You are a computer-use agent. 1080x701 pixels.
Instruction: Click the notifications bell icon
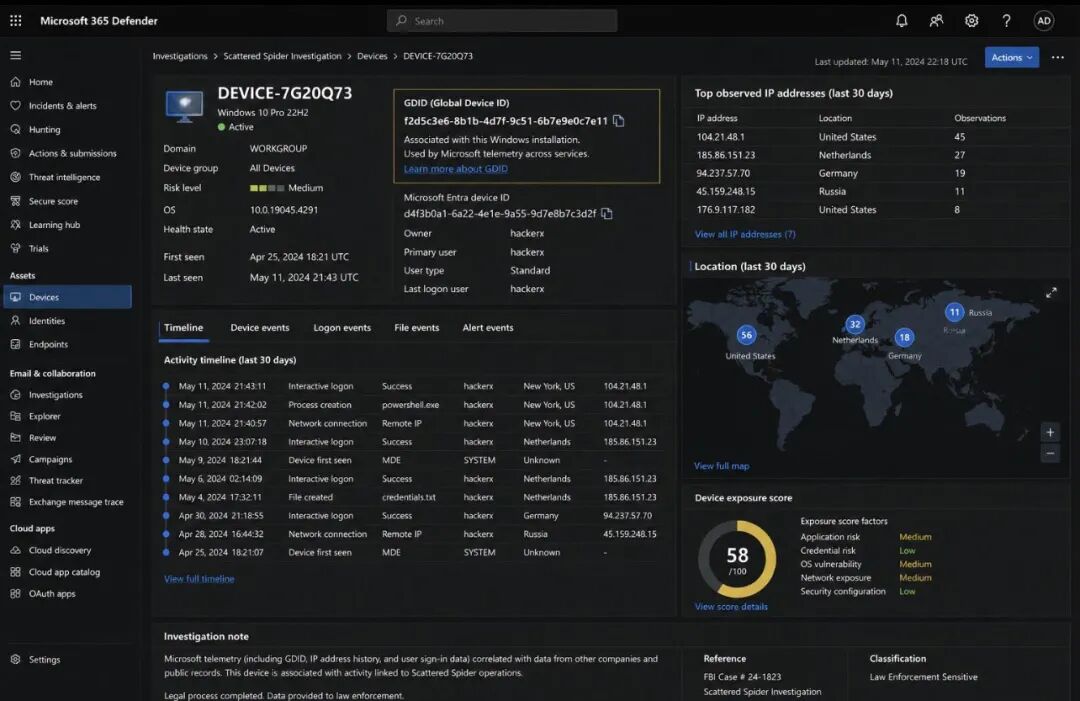902,21
